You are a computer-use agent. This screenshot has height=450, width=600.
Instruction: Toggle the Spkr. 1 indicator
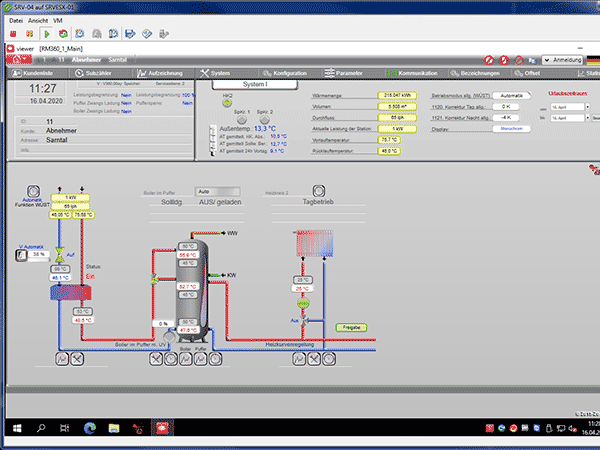pos(242,119)
